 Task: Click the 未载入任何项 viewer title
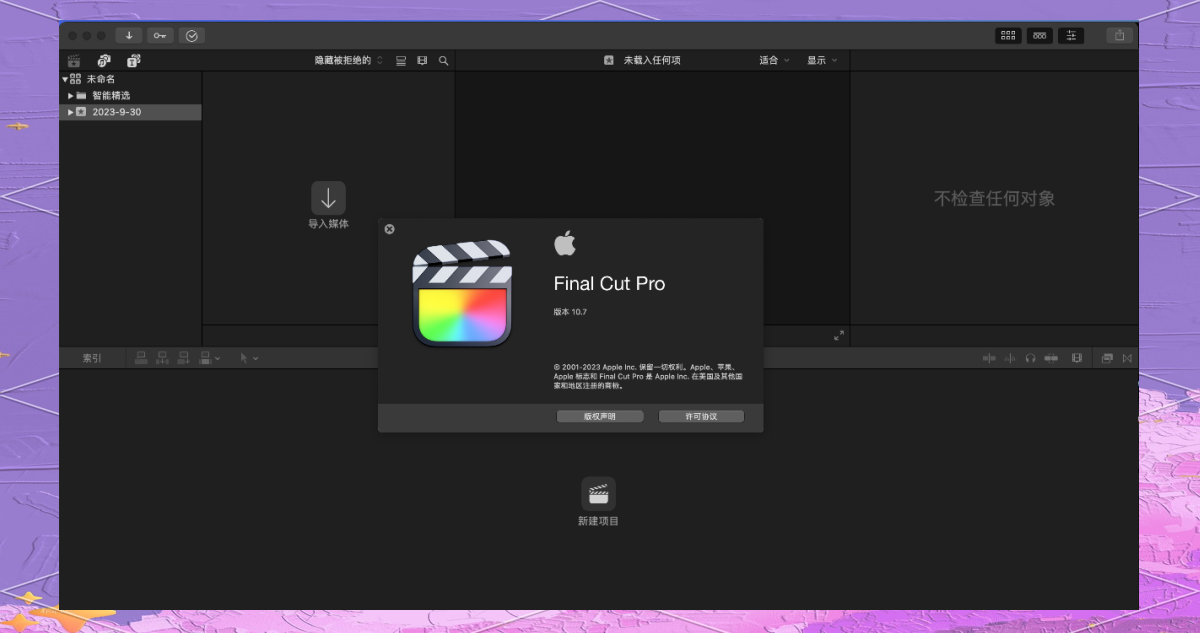click(652, 60)
